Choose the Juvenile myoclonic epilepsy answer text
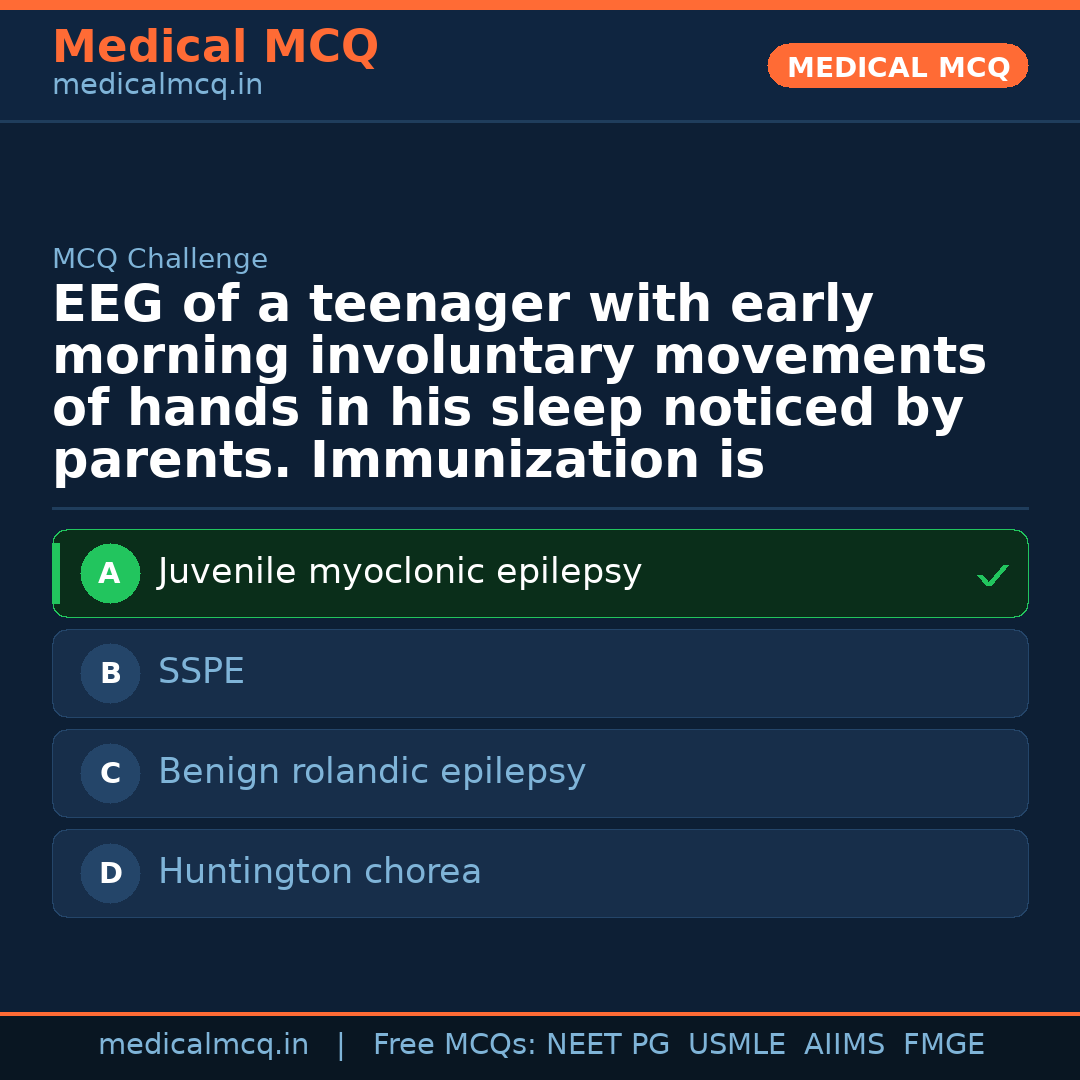Image resolution: width=1080 pixels, height=1080 pixels. click(x=399, y=572)
